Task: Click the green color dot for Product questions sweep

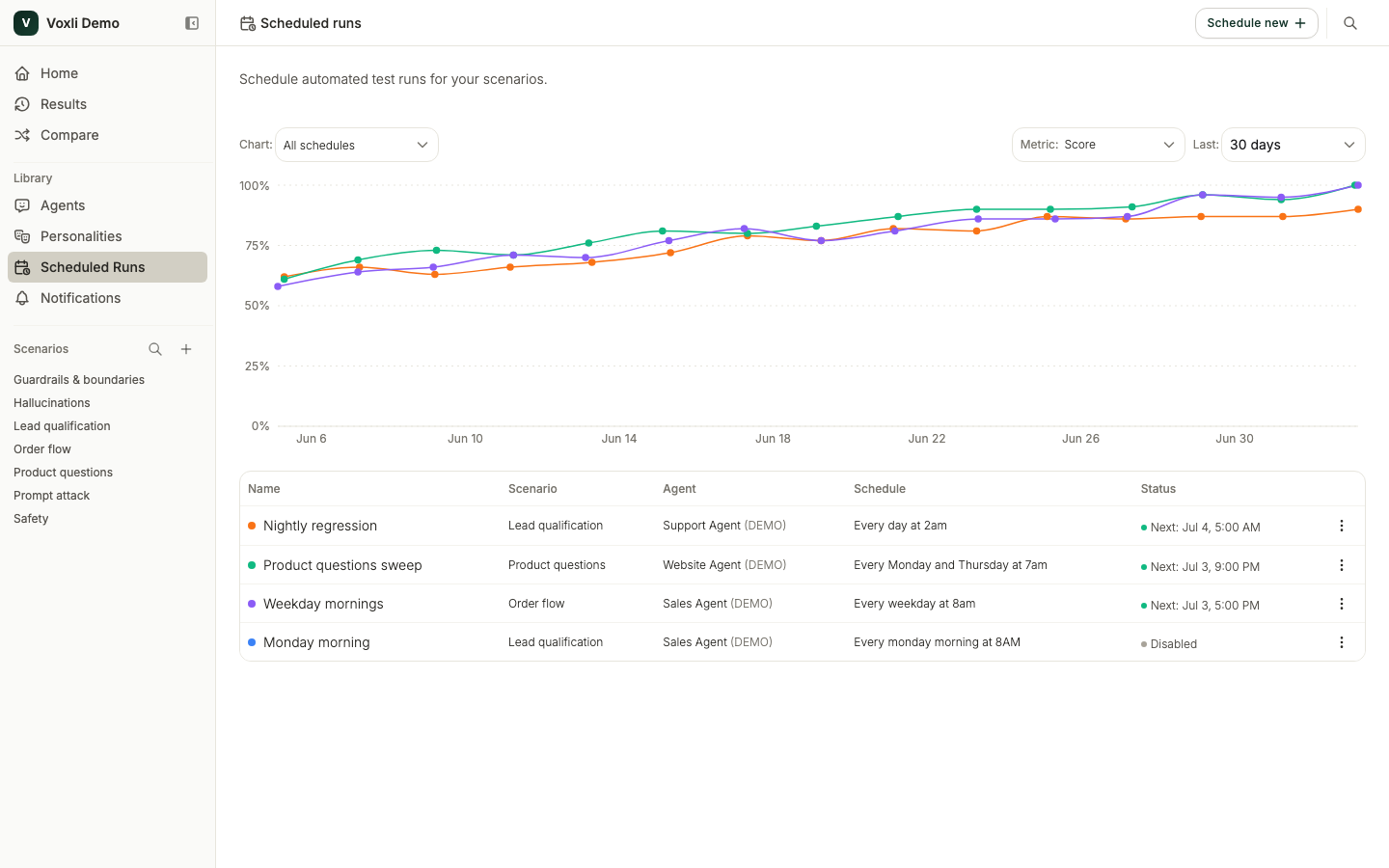Action: click(252, 565)
